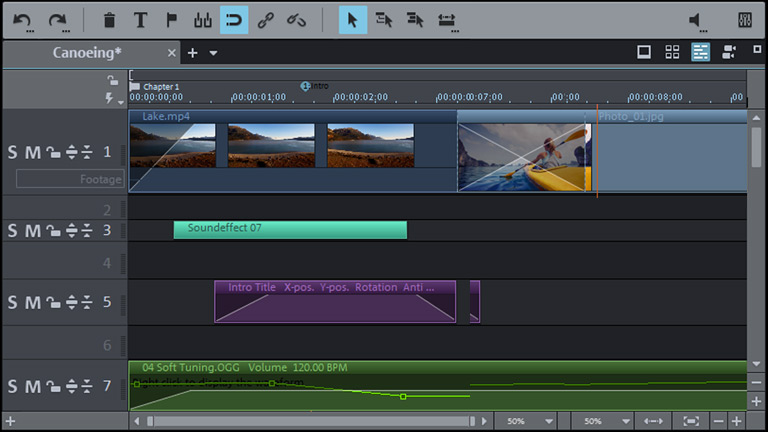The width and height of the screenshot is (768, 432).
Task: Toggle lock on track 5
Action: coord(53,302)
